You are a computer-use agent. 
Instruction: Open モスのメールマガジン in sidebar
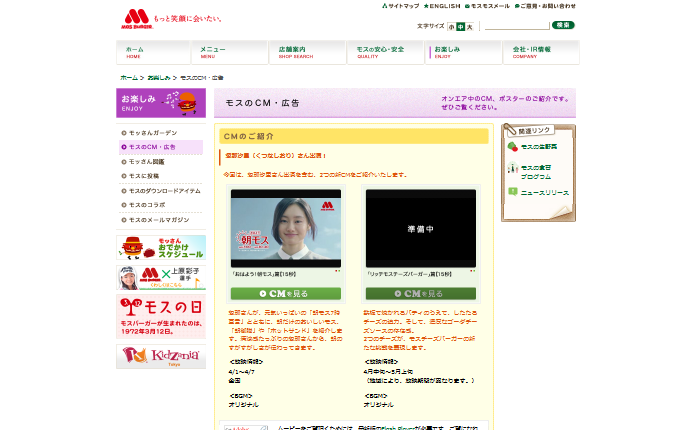tap(159, 220)
